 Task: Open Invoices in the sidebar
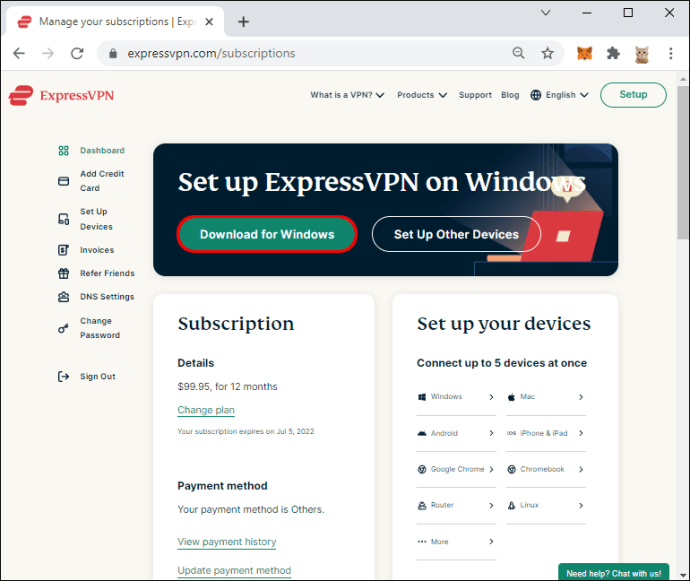97,250
